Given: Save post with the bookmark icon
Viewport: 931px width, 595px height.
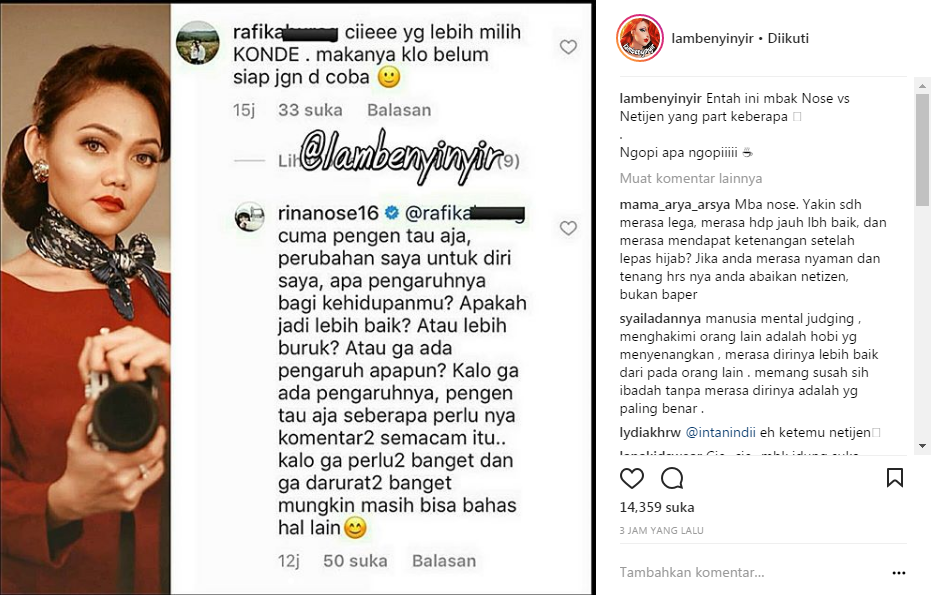Looking at the screenshot, I should pos(895,478).
